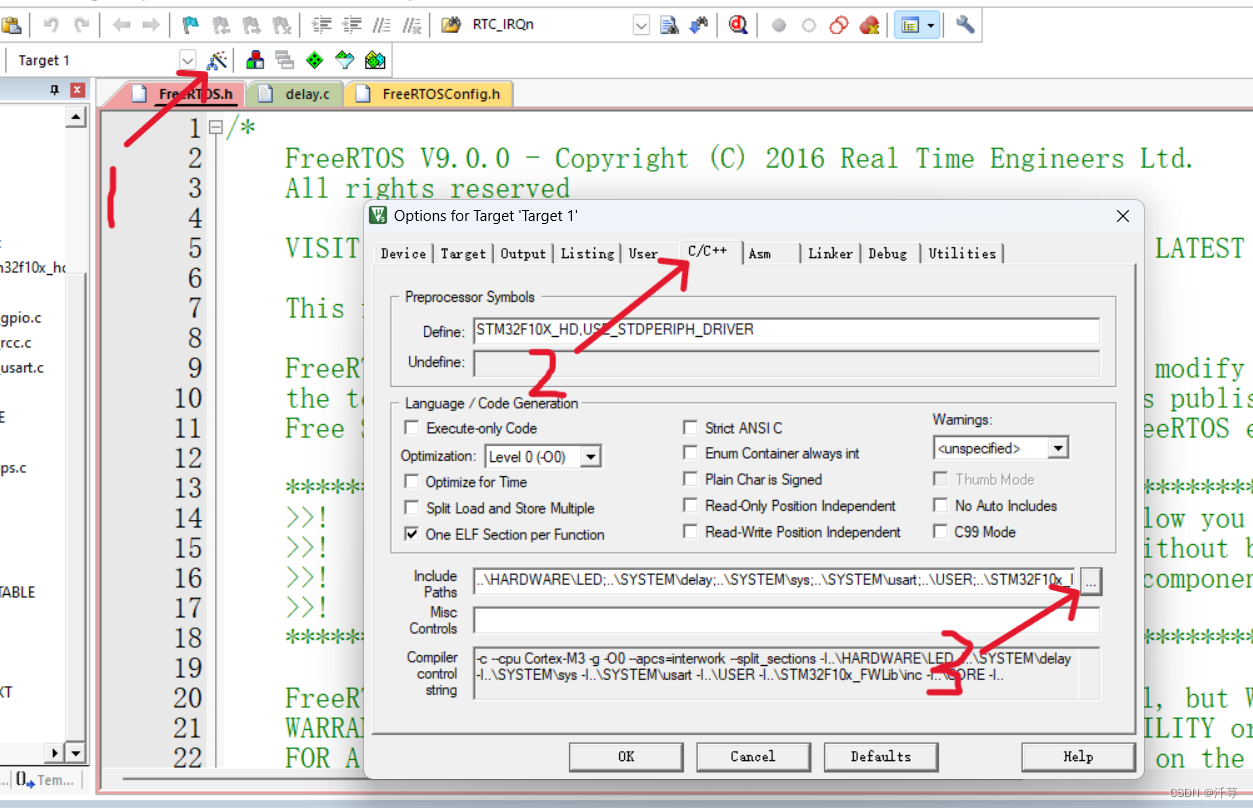The image size is (1253, 808).
Task: Indent selected lines icon
Action: tap(322, 24)
